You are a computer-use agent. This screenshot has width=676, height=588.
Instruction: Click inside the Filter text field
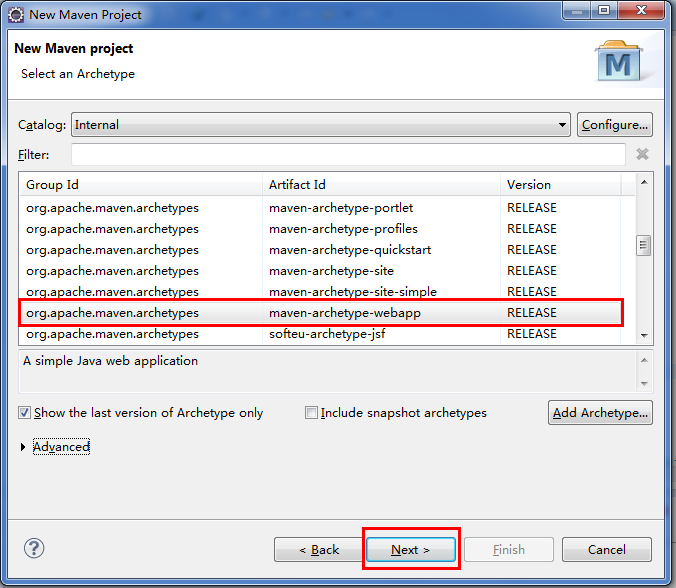(348, 154)
